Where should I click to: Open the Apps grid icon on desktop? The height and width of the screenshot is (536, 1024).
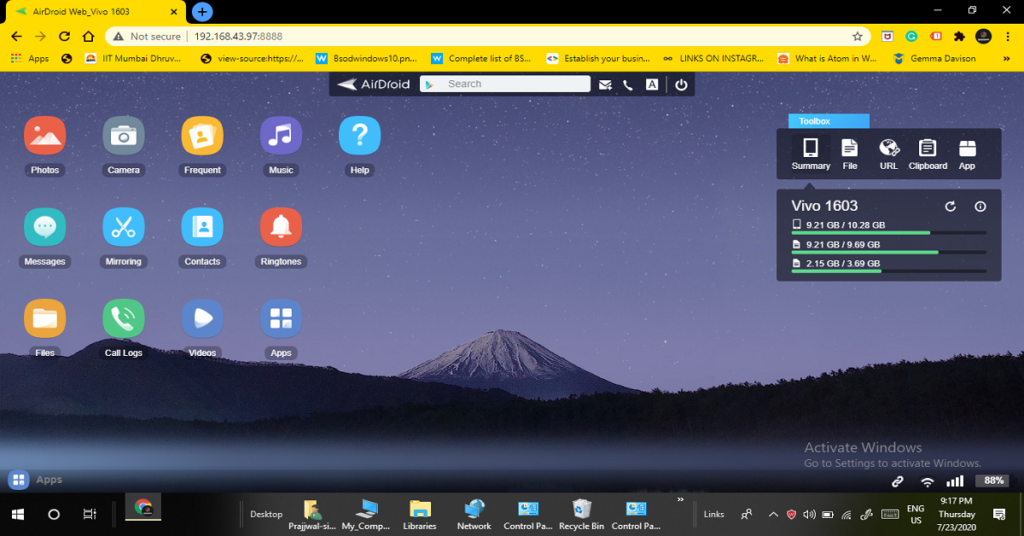point(281,319)
